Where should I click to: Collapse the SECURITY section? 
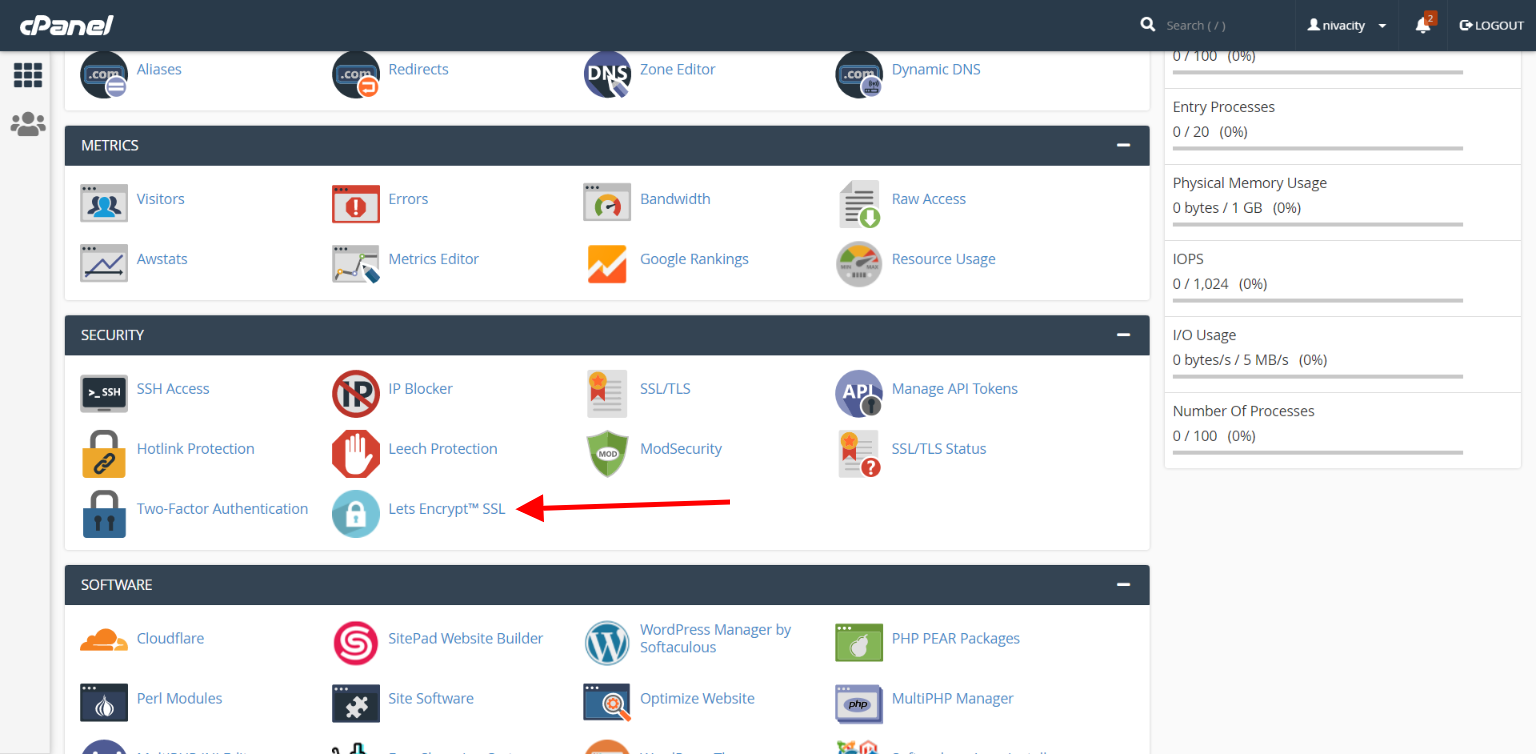pyautogui.click(x=1124, y=335)
